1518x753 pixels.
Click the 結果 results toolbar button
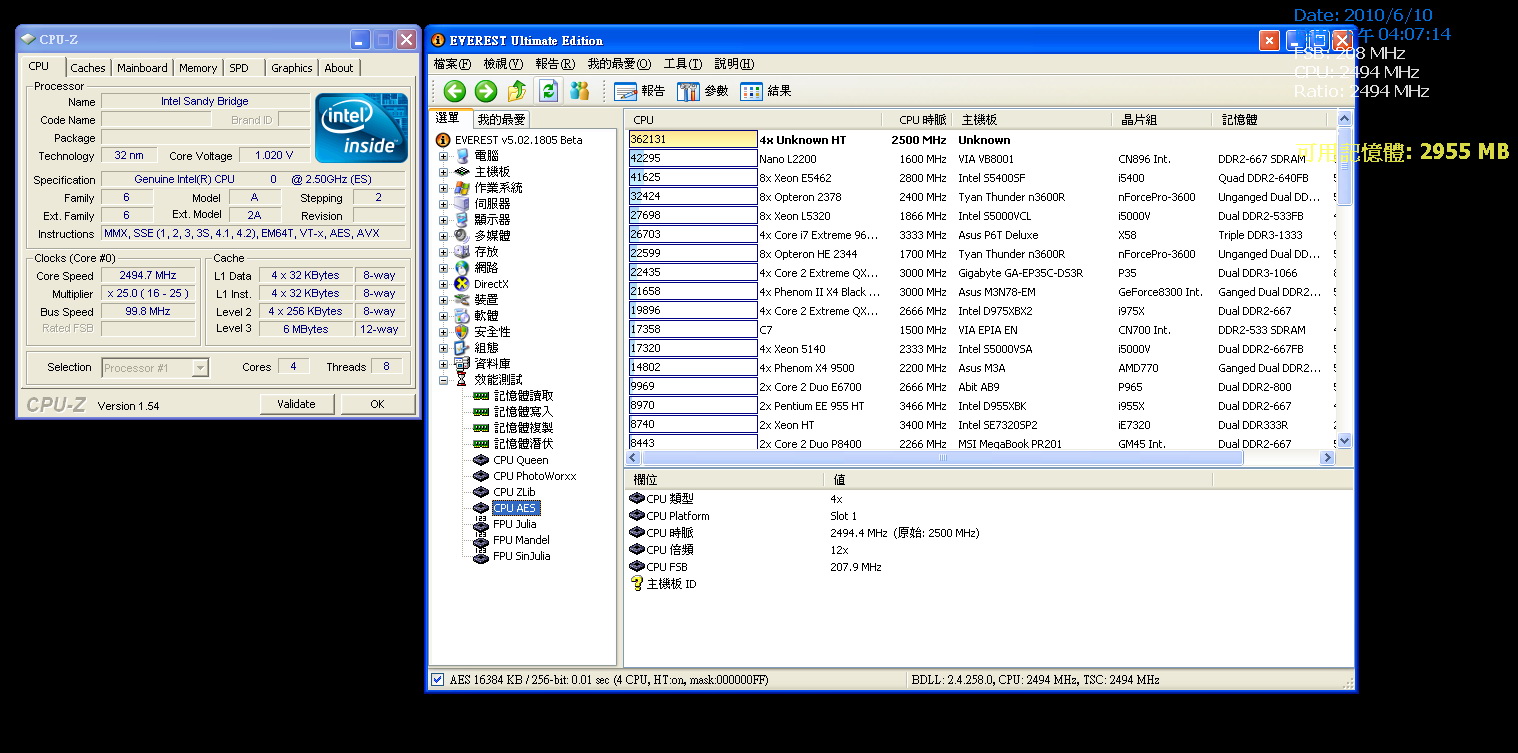coord(766,92)
